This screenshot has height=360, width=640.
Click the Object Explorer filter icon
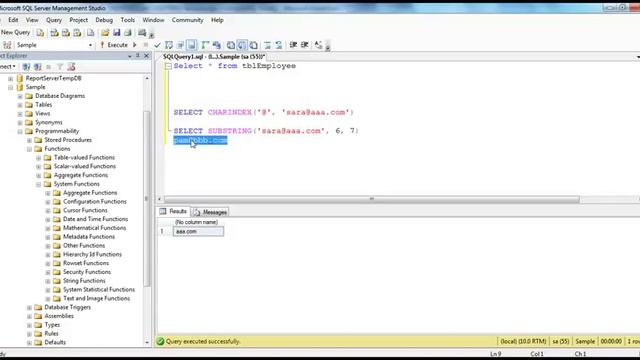point(60,67)
